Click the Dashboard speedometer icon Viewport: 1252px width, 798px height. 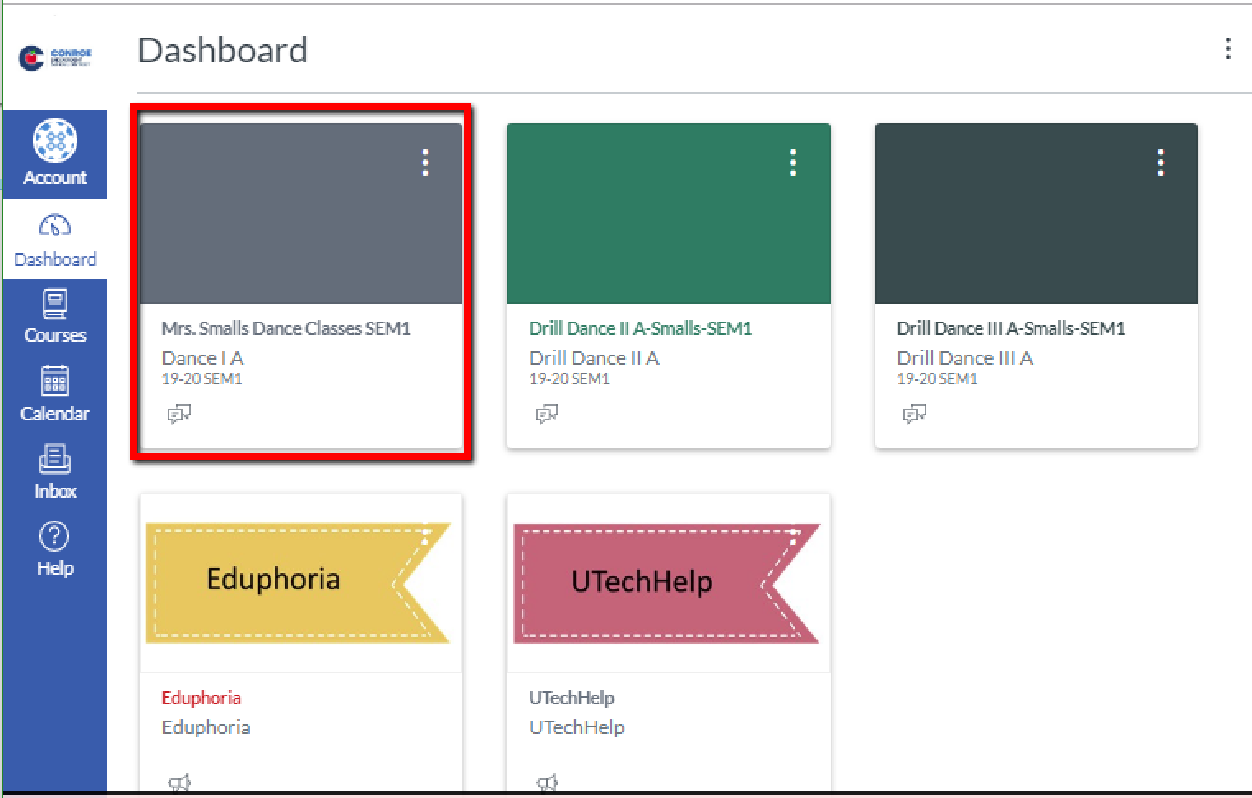coord(55,226)
